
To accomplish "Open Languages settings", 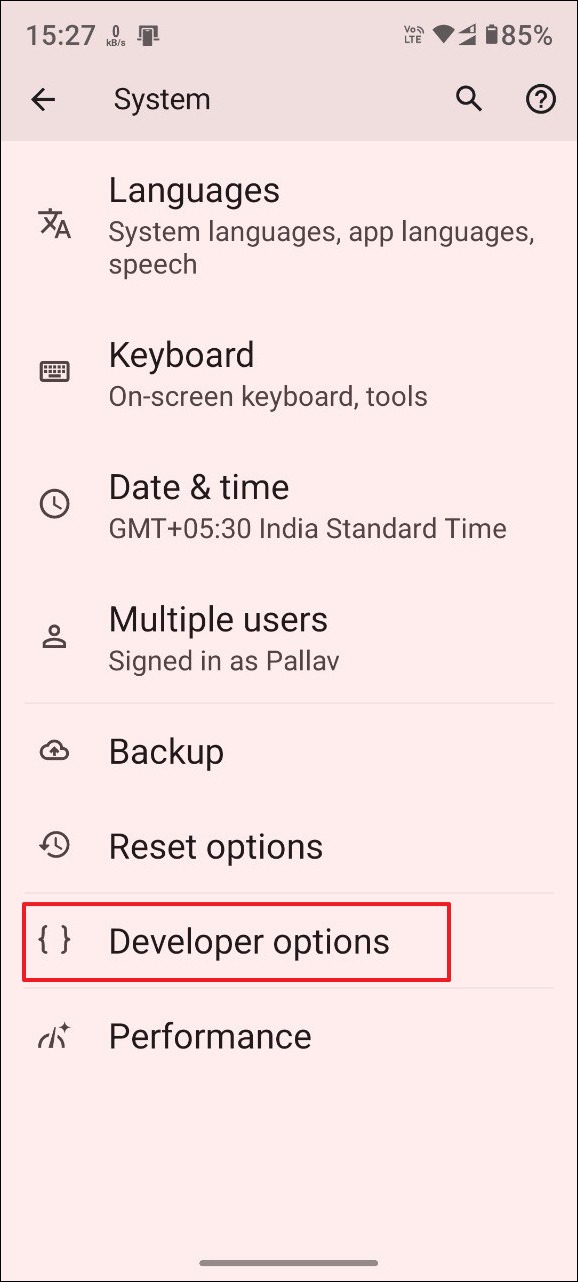I will tap(289, 224).
